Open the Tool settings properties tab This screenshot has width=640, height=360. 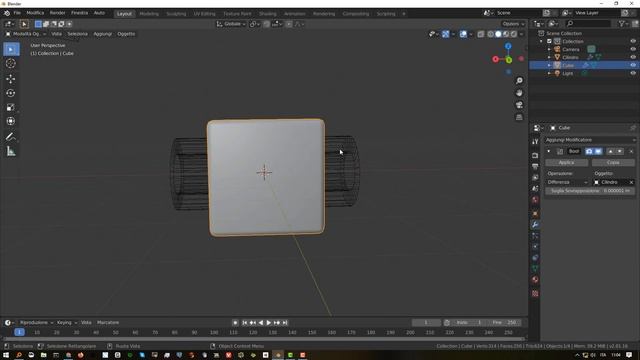(x=535, y=142)
